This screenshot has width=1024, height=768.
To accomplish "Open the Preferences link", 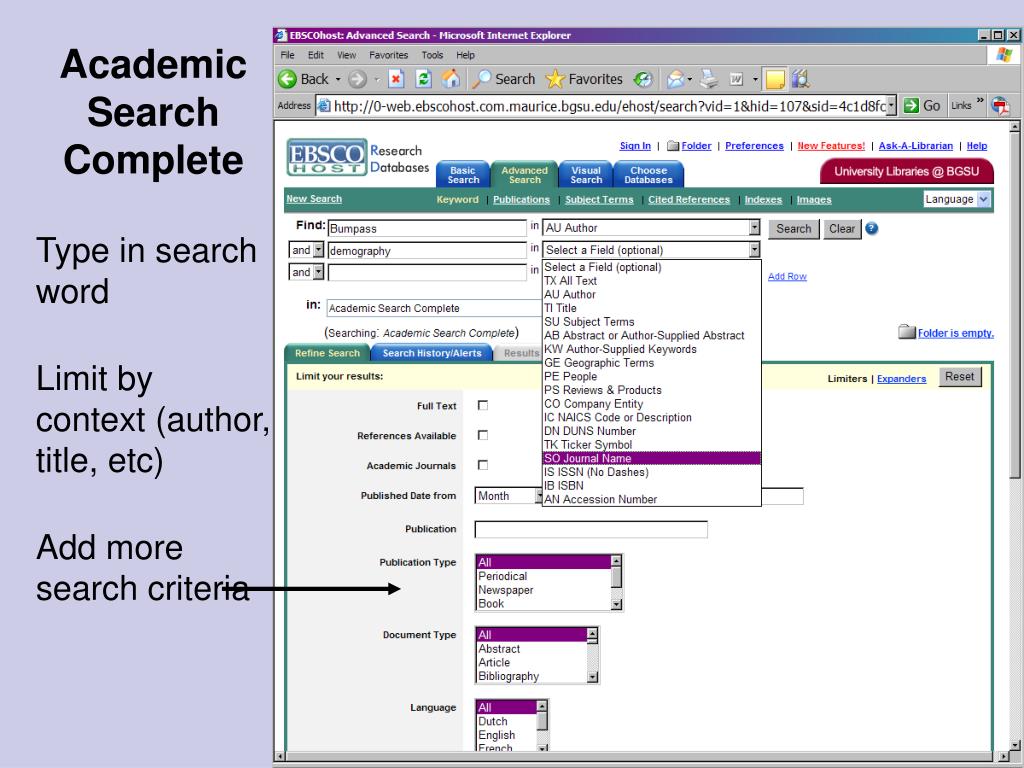I will point(754,146).
